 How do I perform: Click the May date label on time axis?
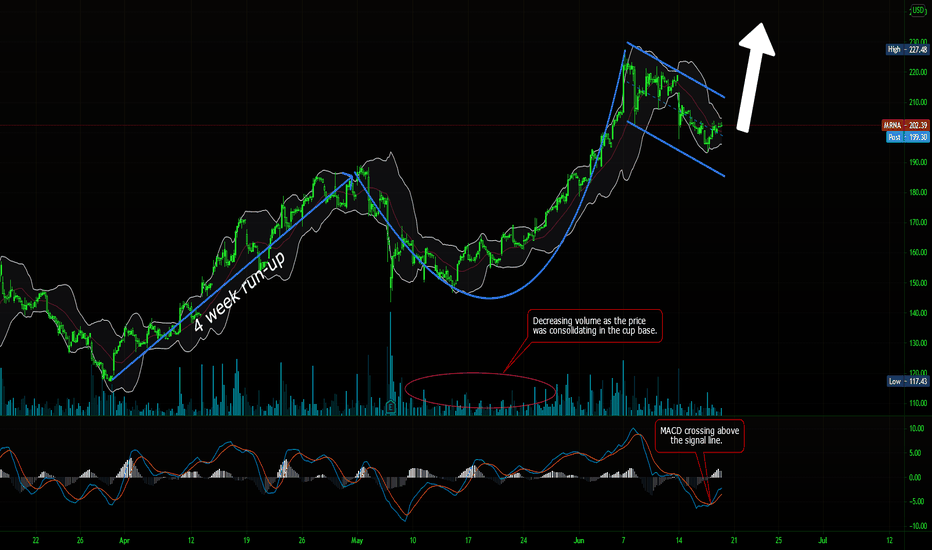coord(357,540)
